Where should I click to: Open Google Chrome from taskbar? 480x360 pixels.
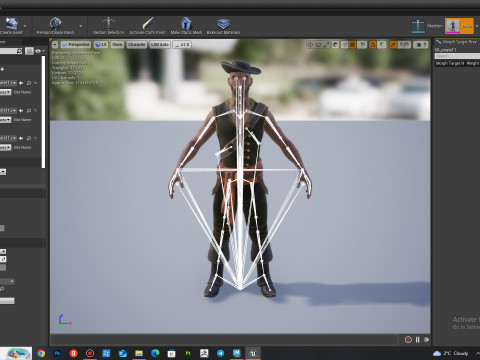(41, 353)
